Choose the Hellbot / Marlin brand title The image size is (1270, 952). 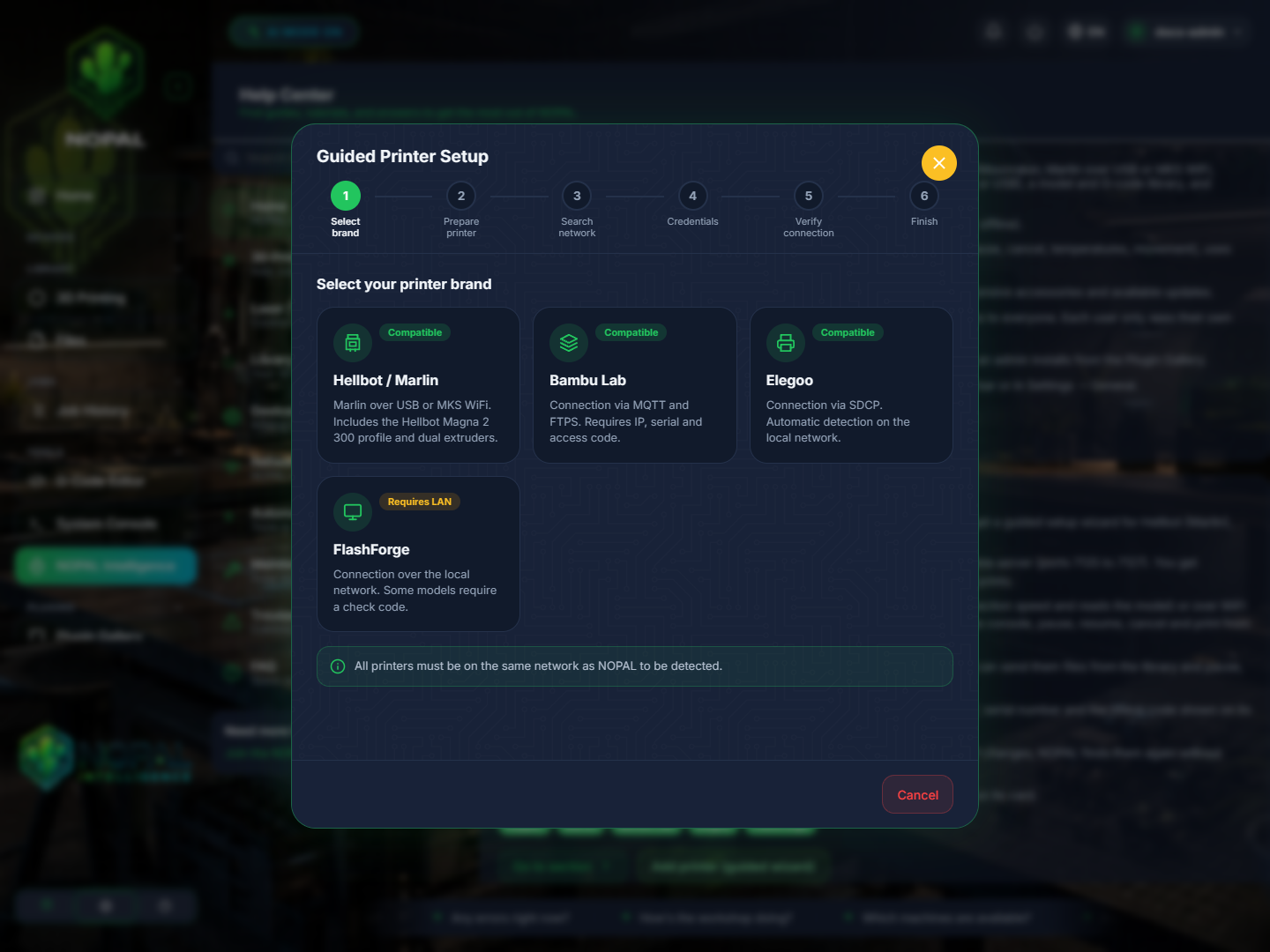click(x=385, y=380)
